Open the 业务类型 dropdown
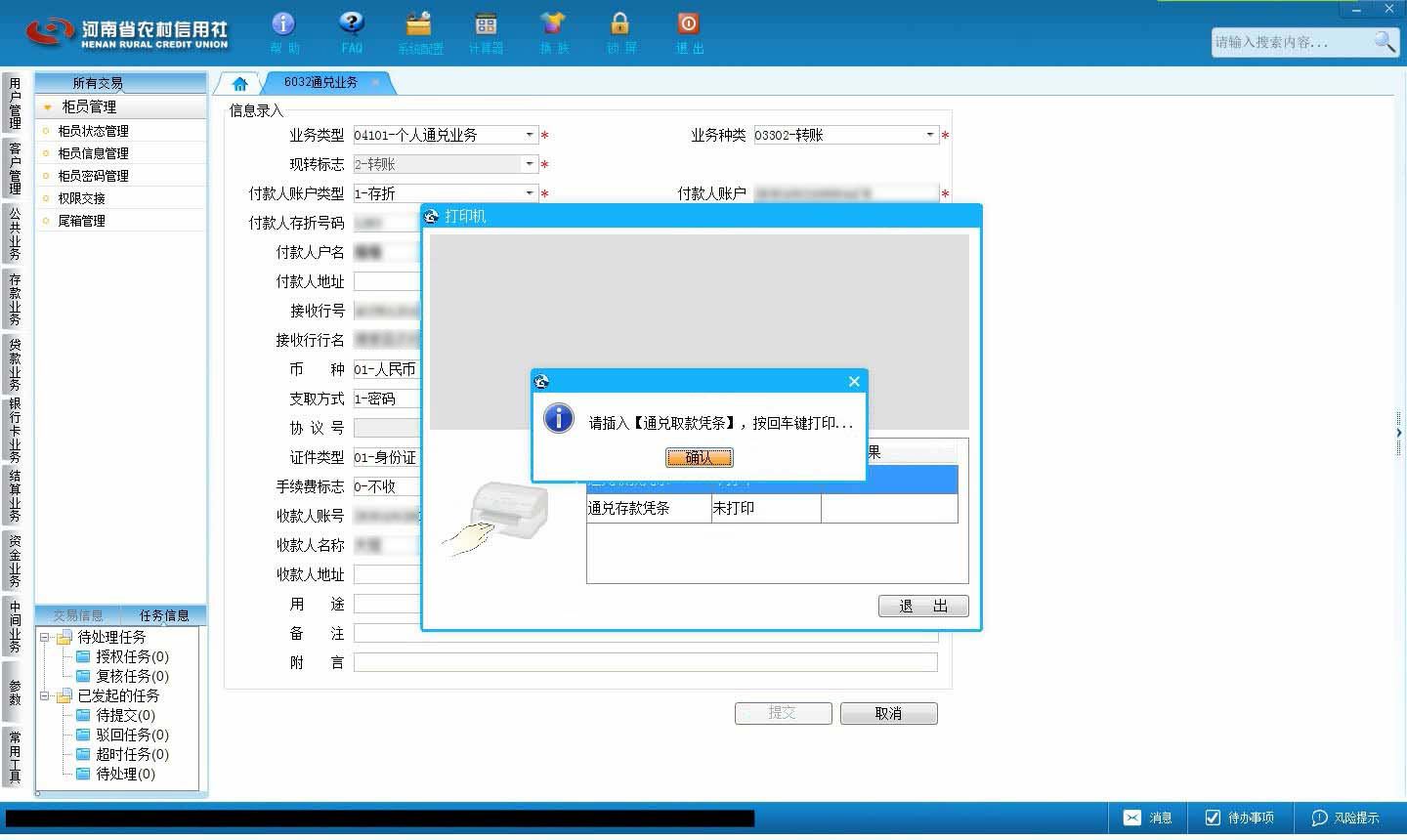The height and width of the screenshot is (840, 1407). click(x=530, y=135)
